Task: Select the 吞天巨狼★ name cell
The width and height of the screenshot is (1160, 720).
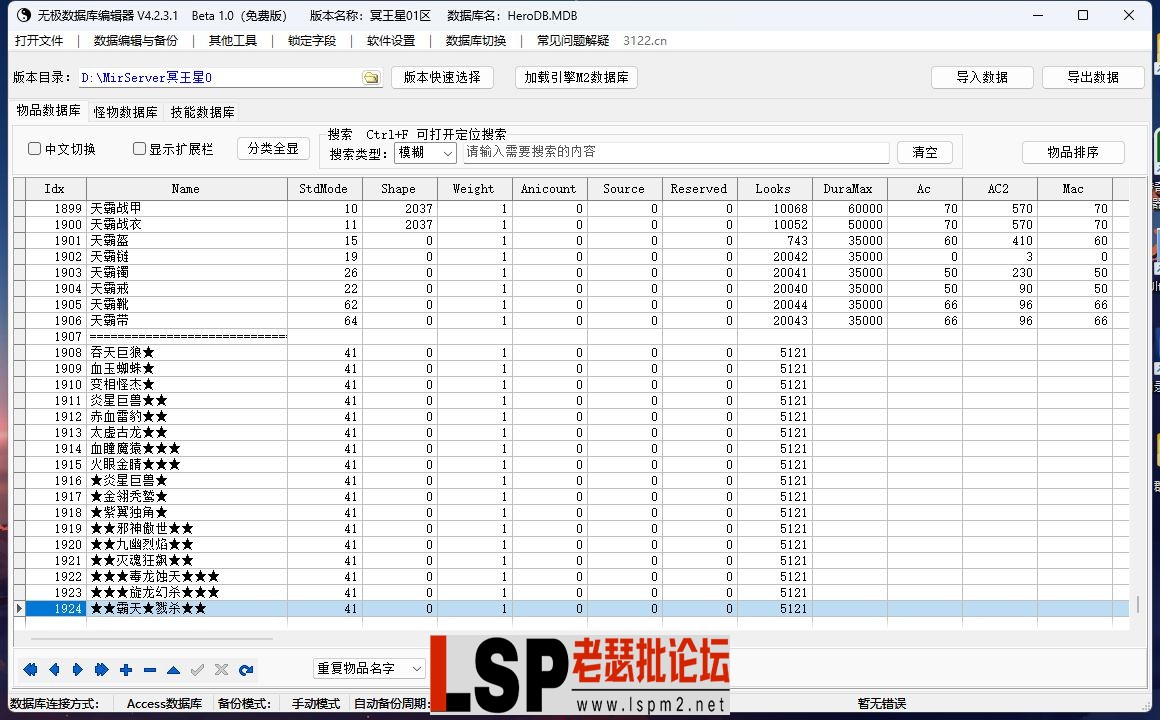Action: click(186, 352)
